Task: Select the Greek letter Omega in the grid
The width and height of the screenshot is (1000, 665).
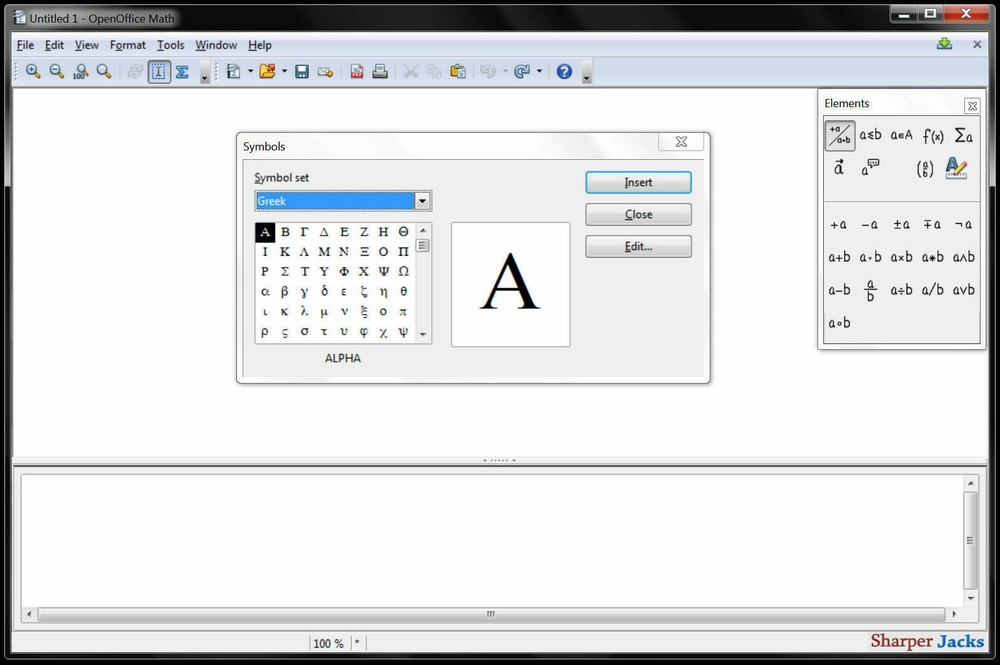Action: pos(403,271)
